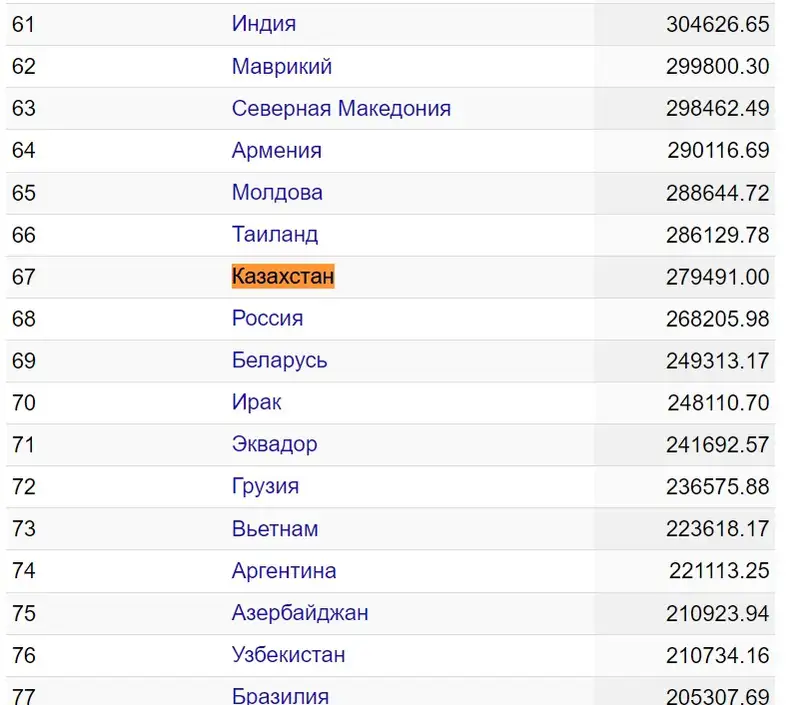Open highlighted Казахстан link

[283, 277]
